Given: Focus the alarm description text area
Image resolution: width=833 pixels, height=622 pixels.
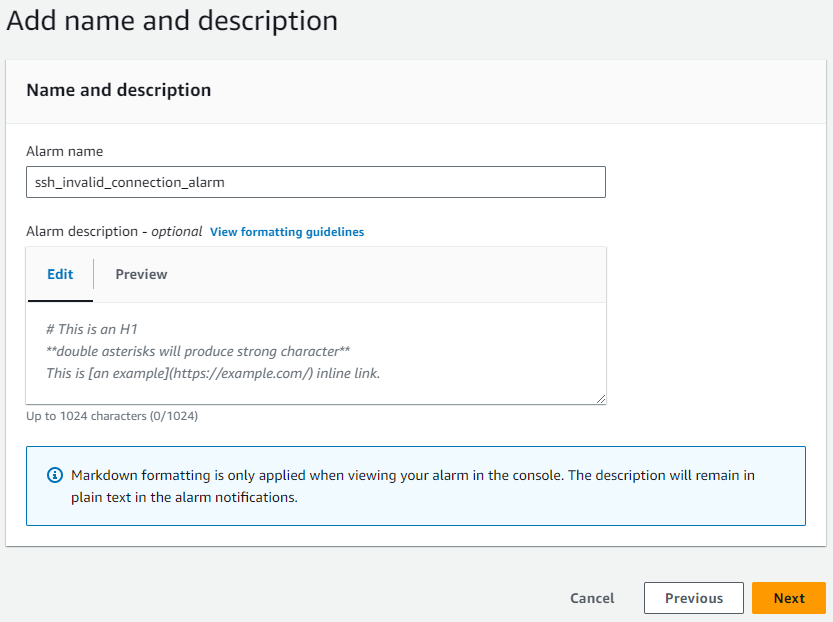Looking at the screenshot, I should click(x=316, y=353).
